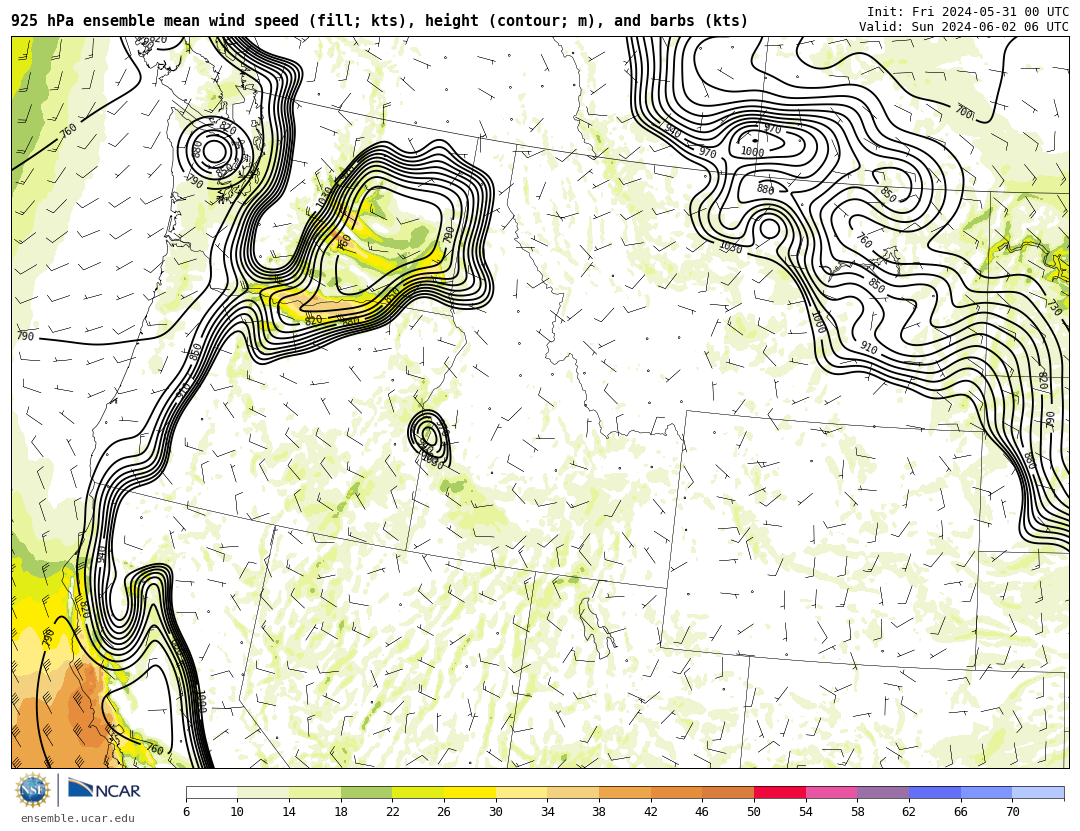Click the colorbar tick label 62
The width and height of the screenshot is (1080, 831).
(x=908, y=812)
